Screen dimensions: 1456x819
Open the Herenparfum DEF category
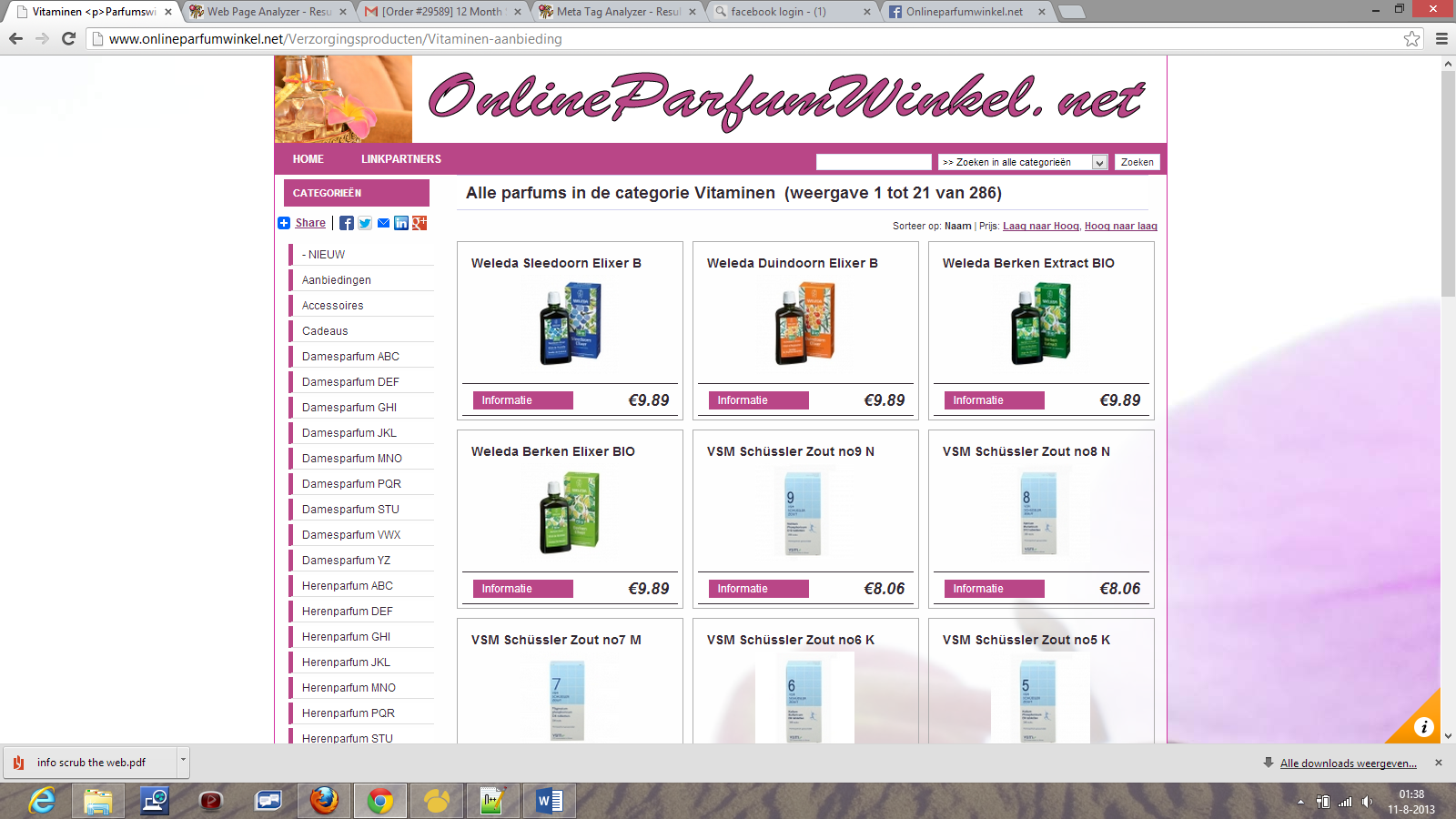(x=348, y=612)
